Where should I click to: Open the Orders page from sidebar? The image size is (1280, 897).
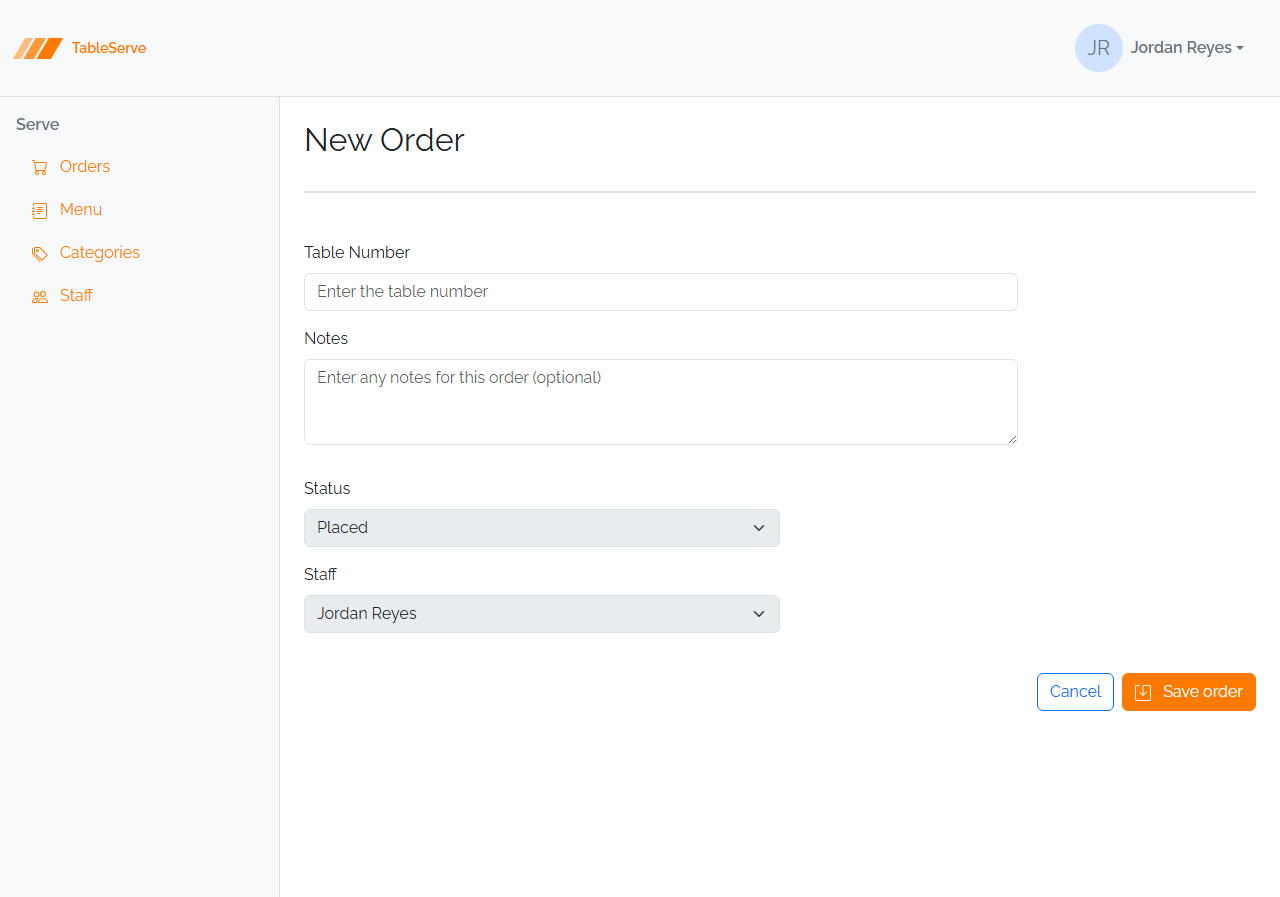coord(85,167)
